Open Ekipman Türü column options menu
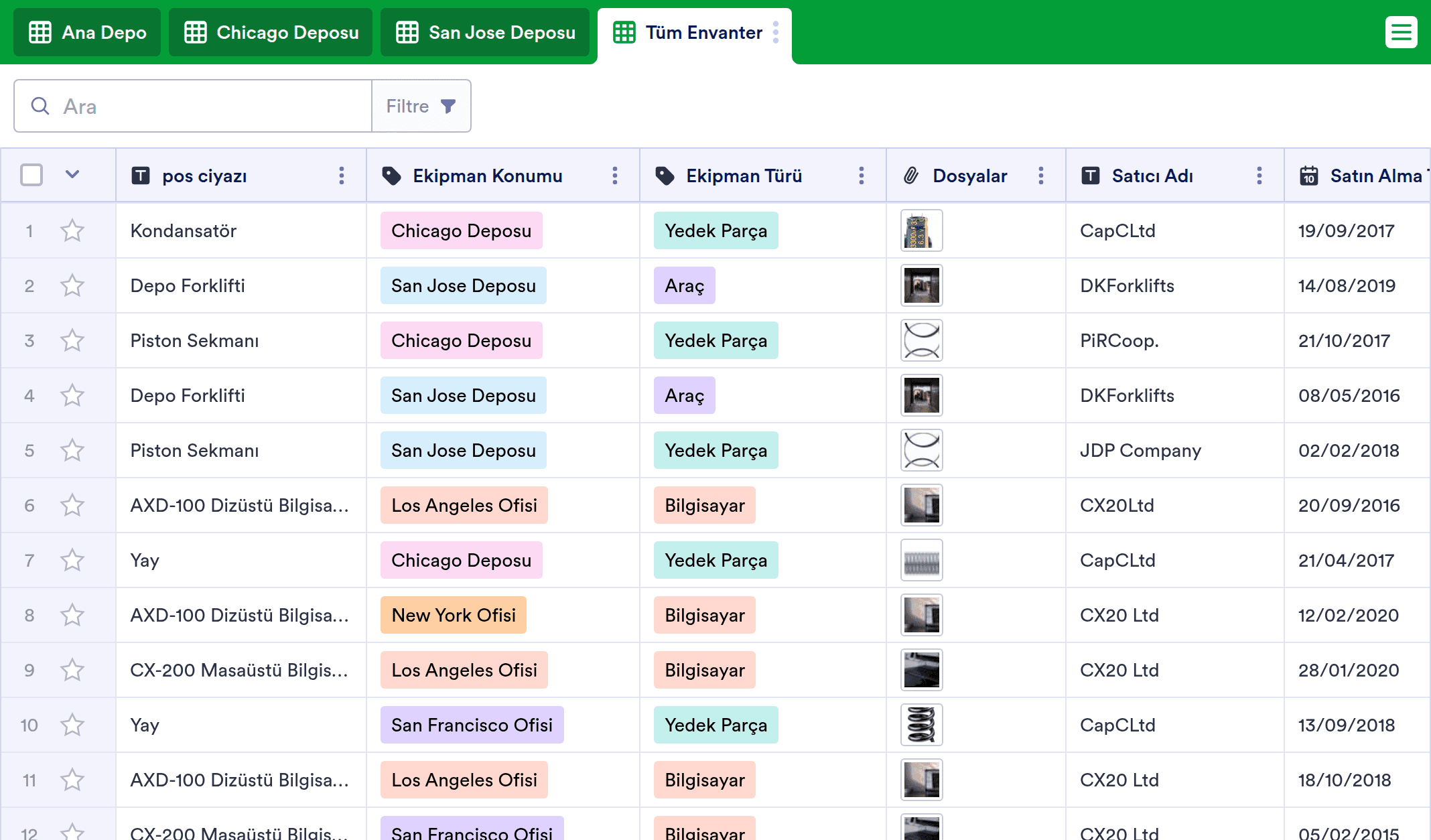Viewport: 1431px width, 840px height. point(862,176)
